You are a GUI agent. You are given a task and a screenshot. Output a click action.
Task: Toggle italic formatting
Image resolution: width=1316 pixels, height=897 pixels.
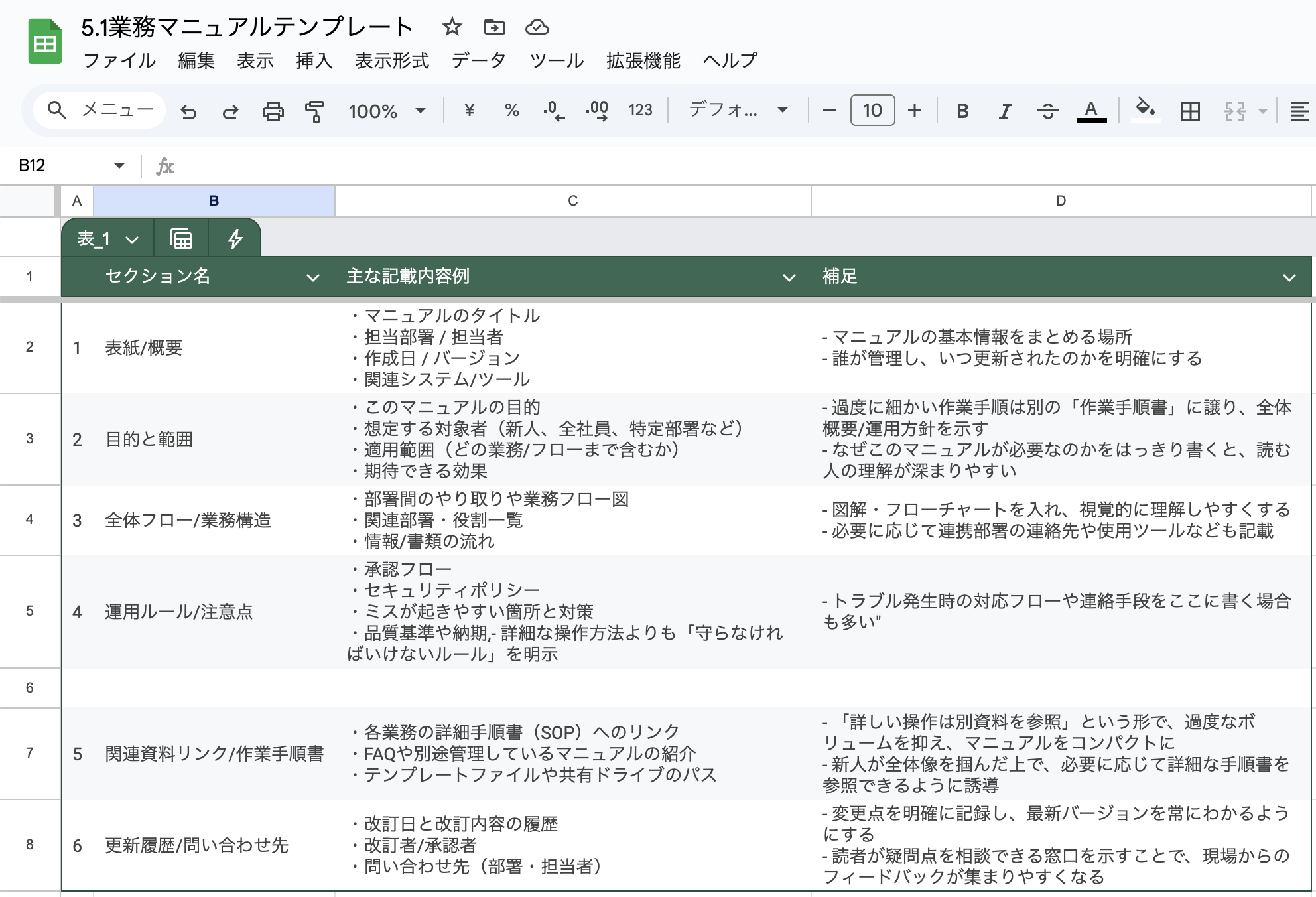pos(1004,111)
